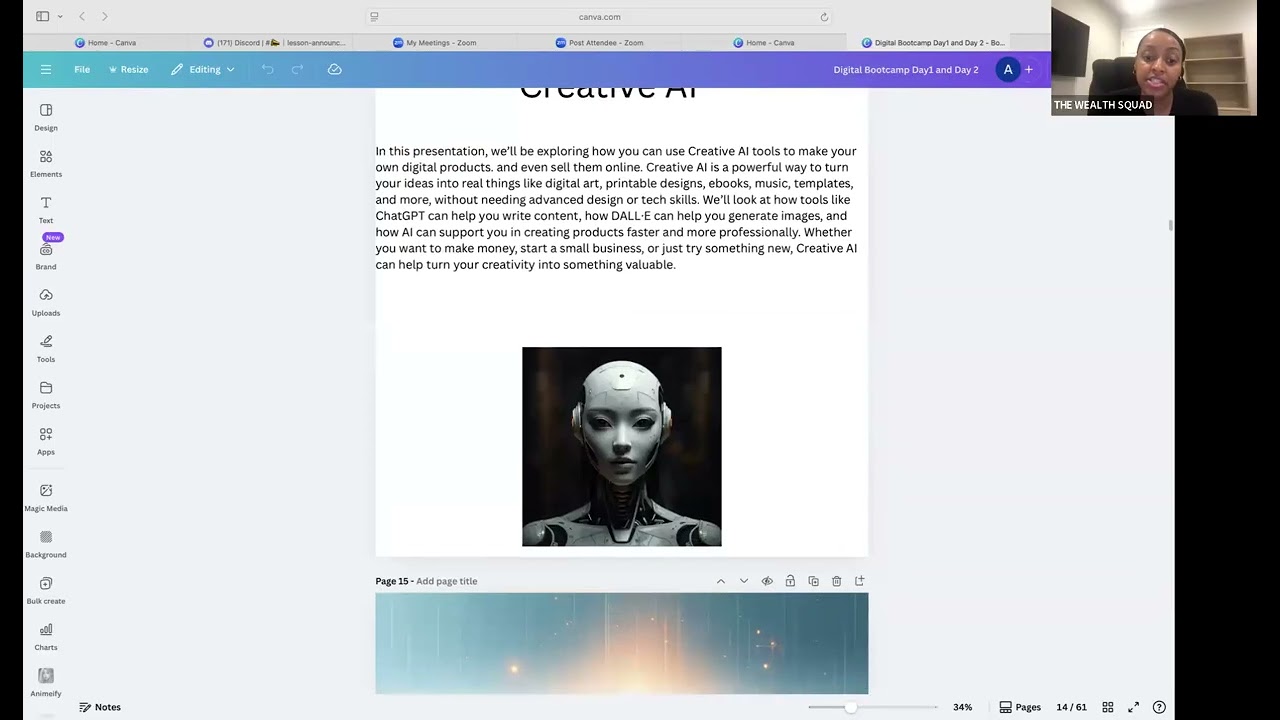
Task: Open the Resize menu
Action: [x=128, y=69]
